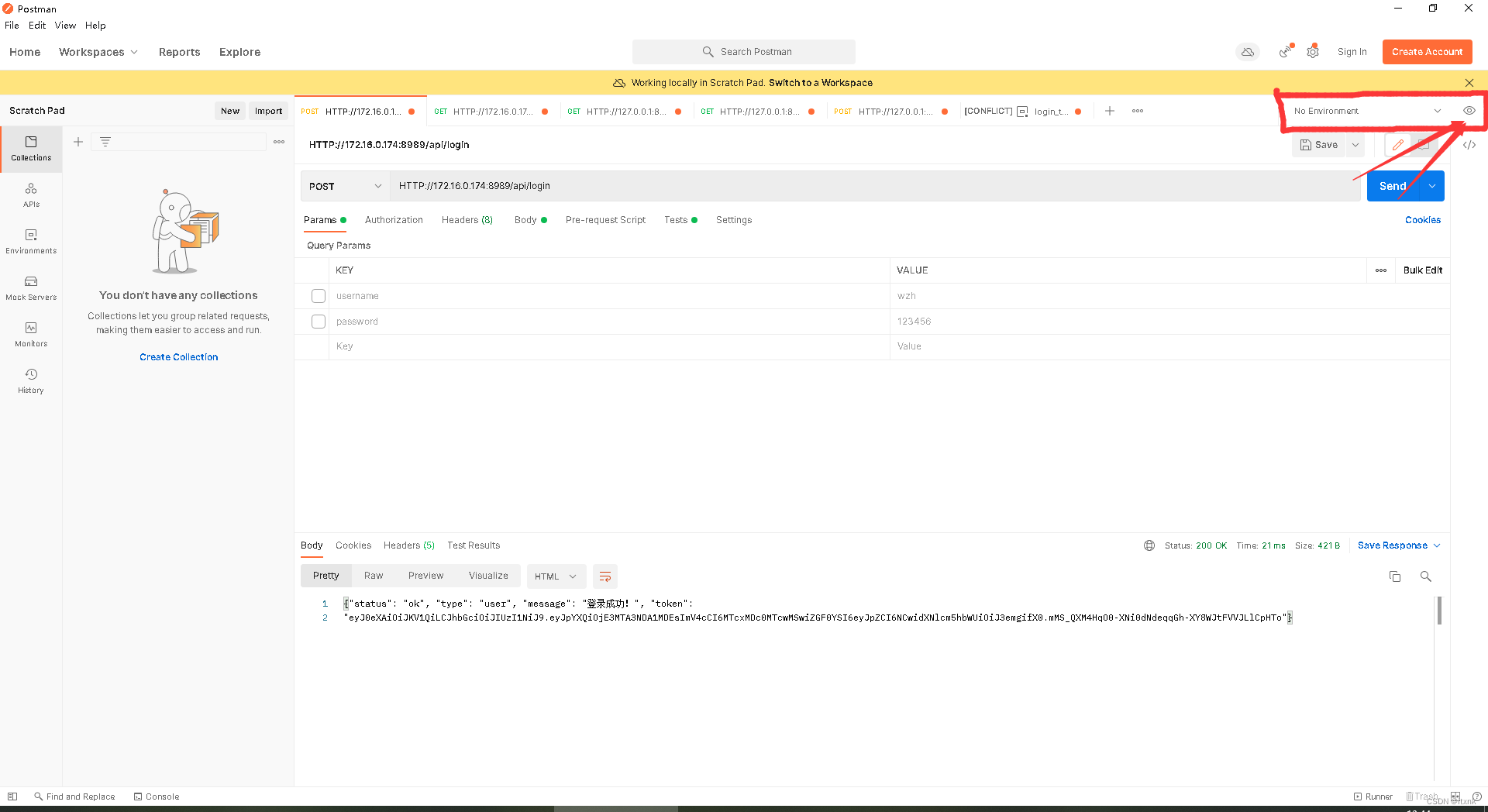Click the offline cloud sync icon
The width and height of the screenshot is (1488, 812).
pos(1248,52)
